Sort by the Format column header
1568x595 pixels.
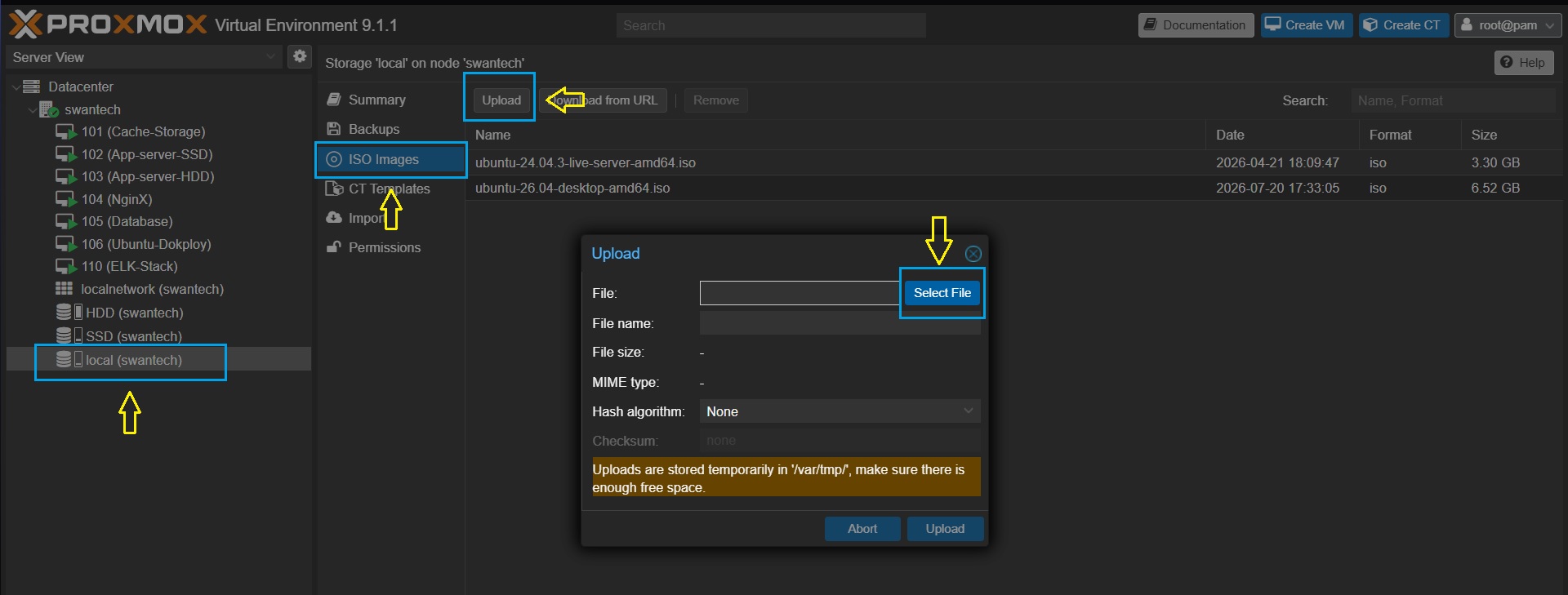1410,135
